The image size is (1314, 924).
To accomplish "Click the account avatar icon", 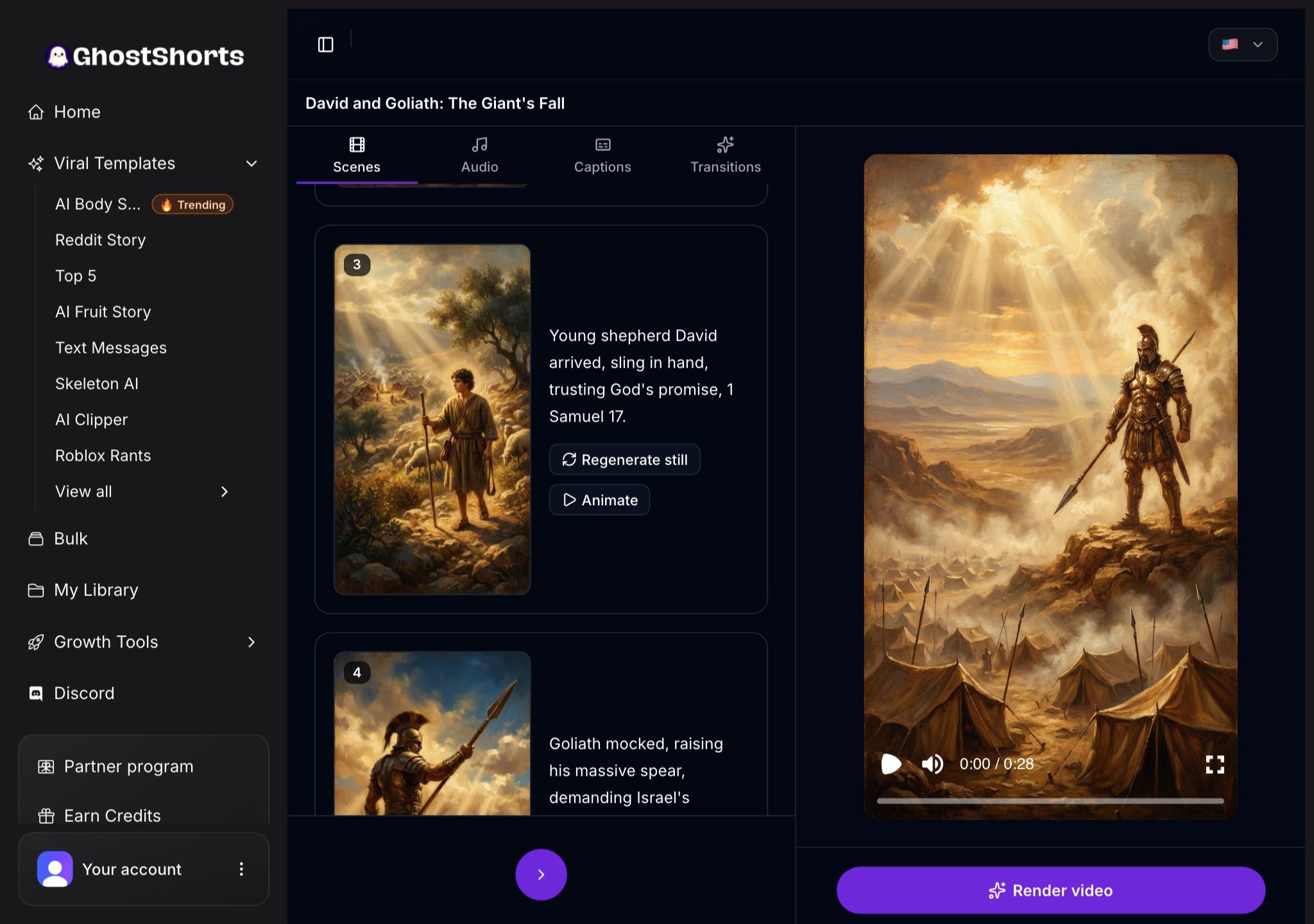I will [55, 869].
